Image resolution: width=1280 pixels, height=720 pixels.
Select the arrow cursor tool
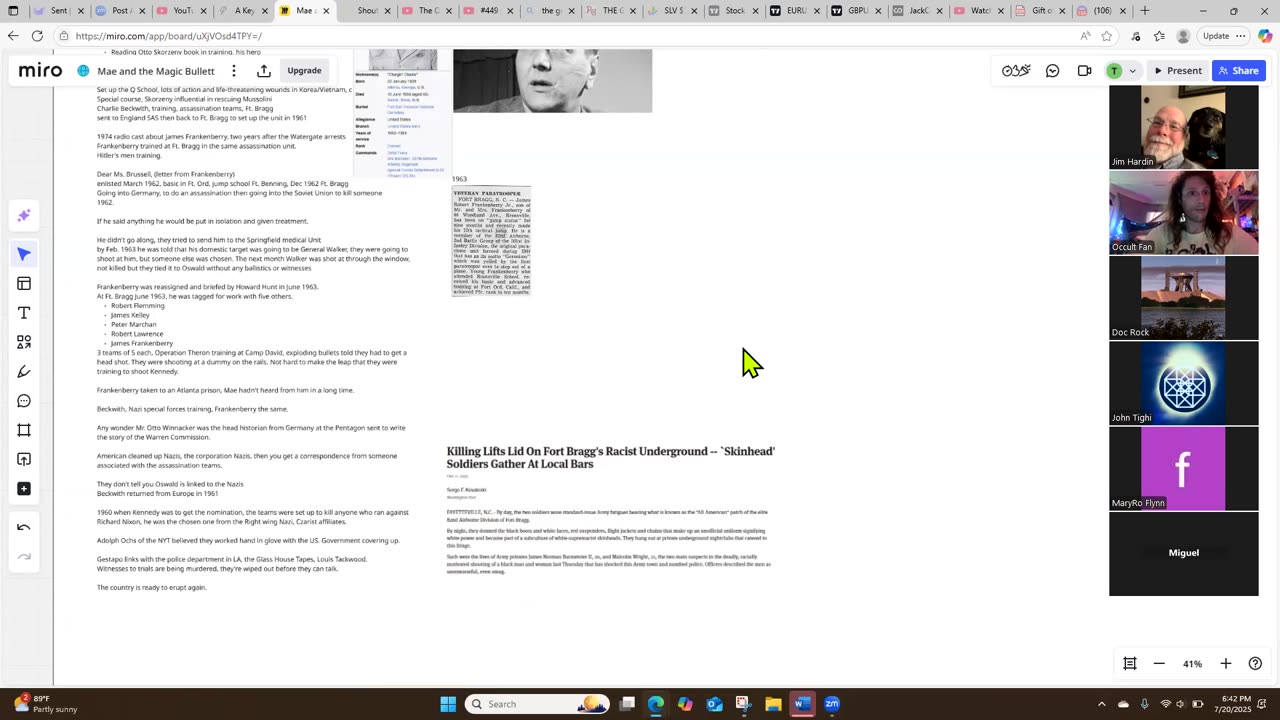coord(24,254)
